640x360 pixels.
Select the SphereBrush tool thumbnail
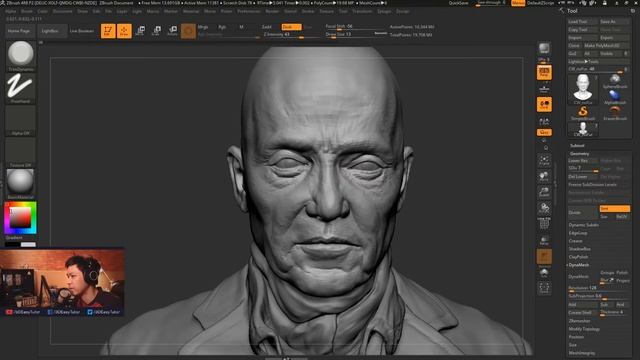point(615,80)
